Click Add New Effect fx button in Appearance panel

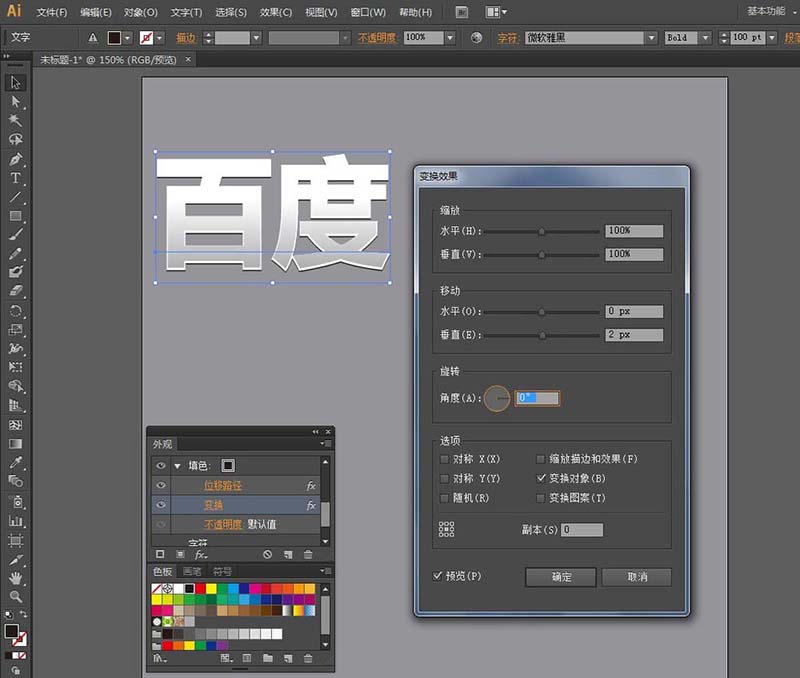tap(201, 555)
